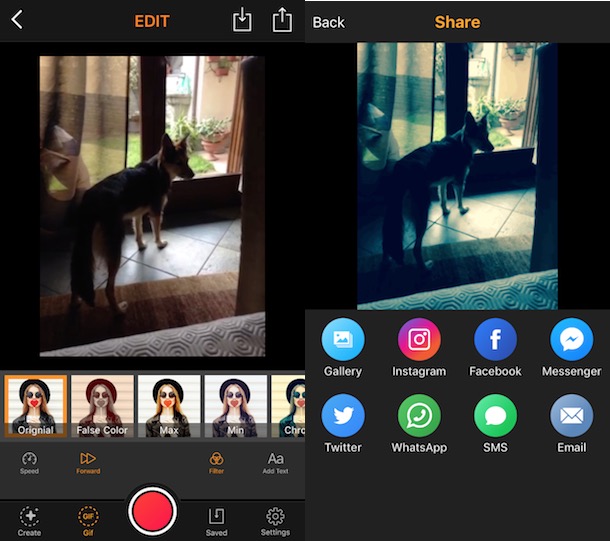
Task: Share via Email
Action: click(x=571, y=424)
